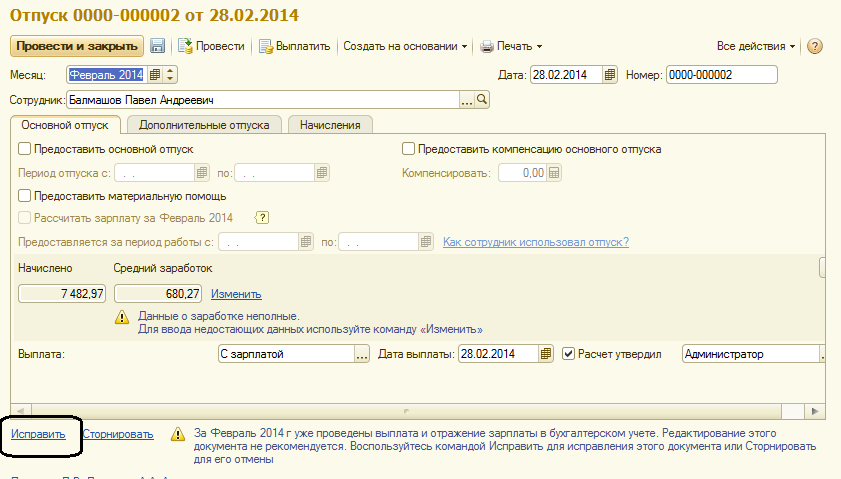Enable Предоставить компенсацию основного отпуска checkbox
This screenshot has width=841, height=479.
[x=409, y=149]
